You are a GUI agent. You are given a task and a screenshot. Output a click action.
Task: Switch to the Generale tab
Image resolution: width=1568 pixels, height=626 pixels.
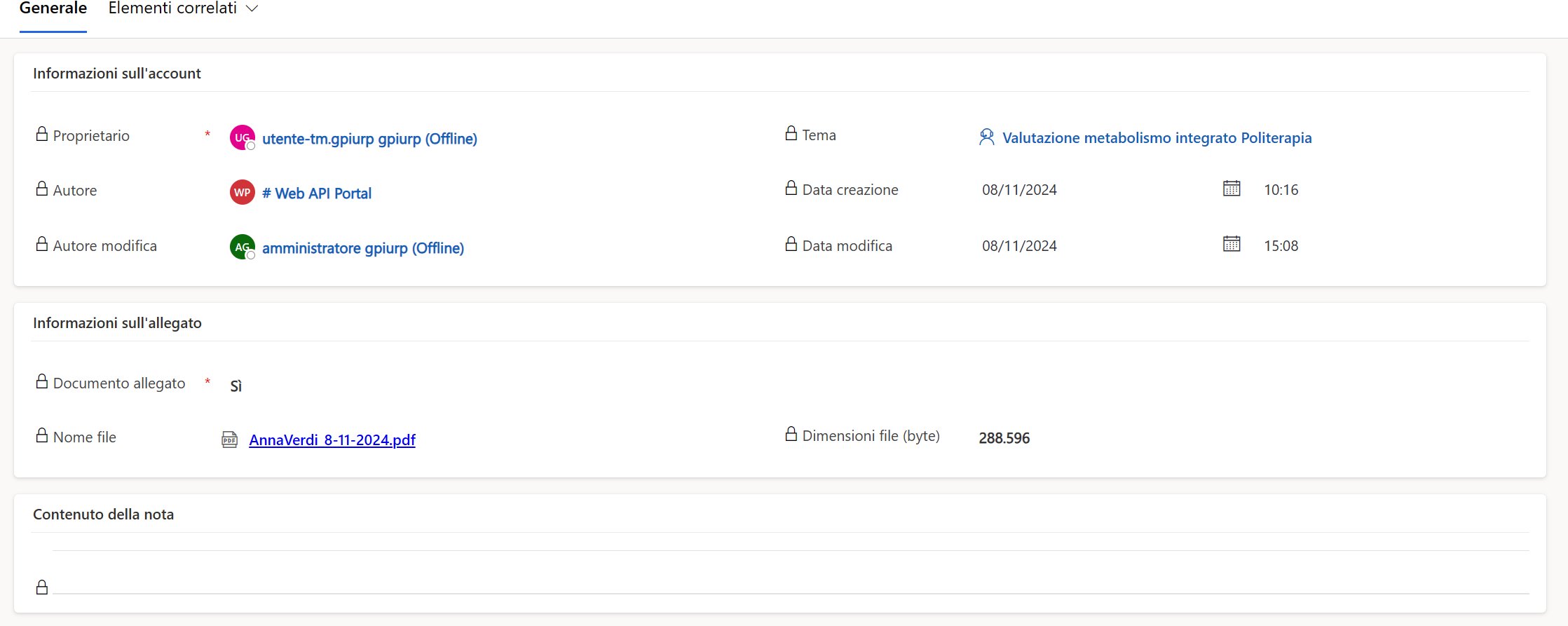tap(53, 8)
